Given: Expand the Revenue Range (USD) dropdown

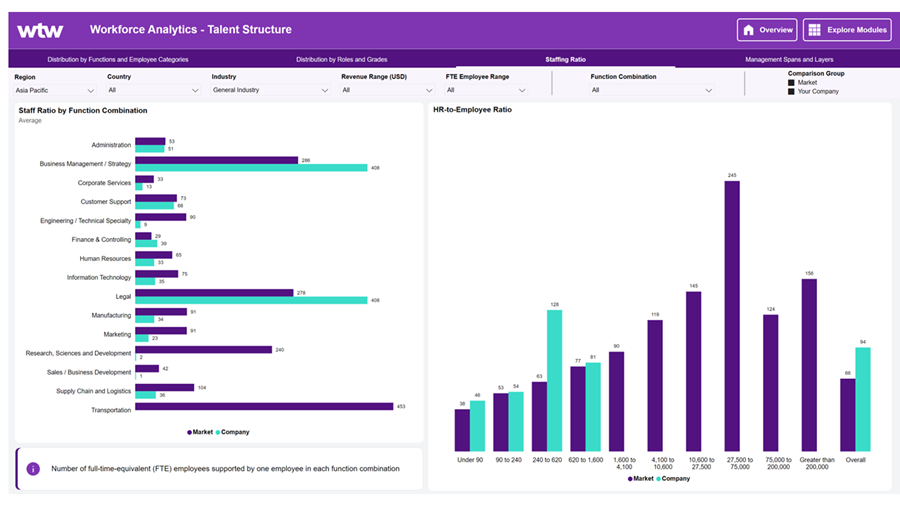Looking at the screenshot, I should tap(387, 90).
